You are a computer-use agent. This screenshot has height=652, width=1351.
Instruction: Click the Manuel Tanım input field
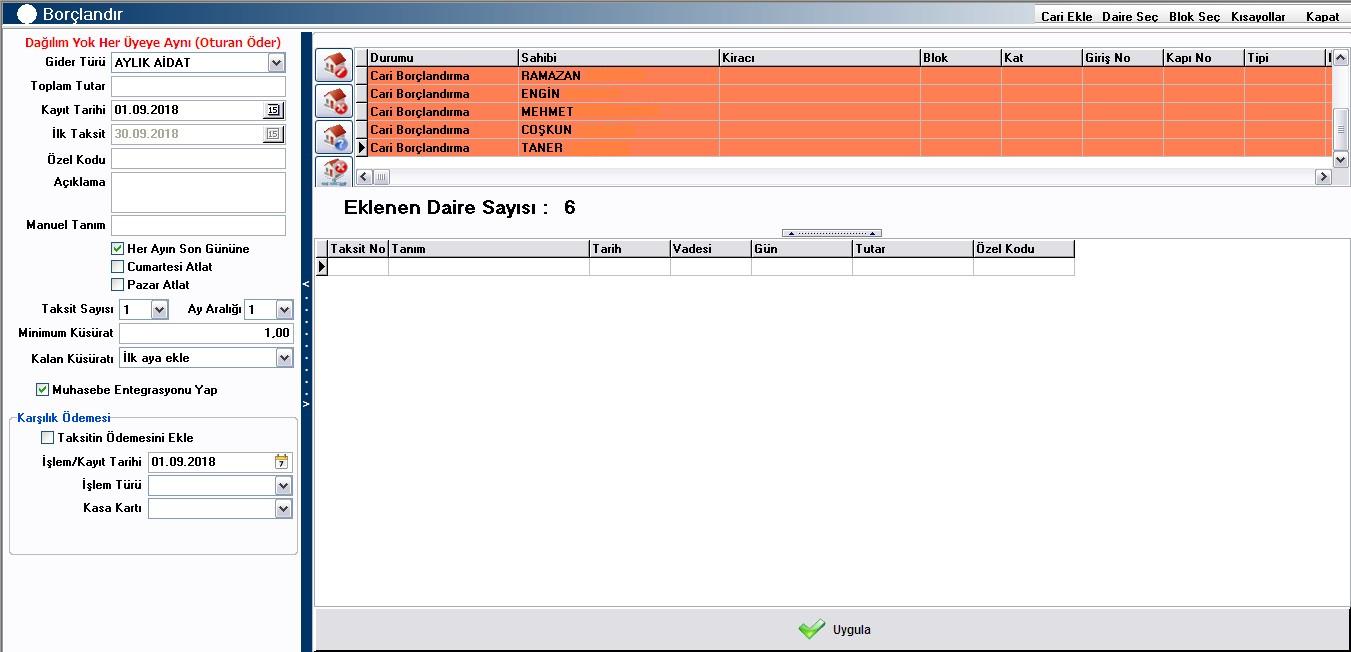(x=198, y=225)
